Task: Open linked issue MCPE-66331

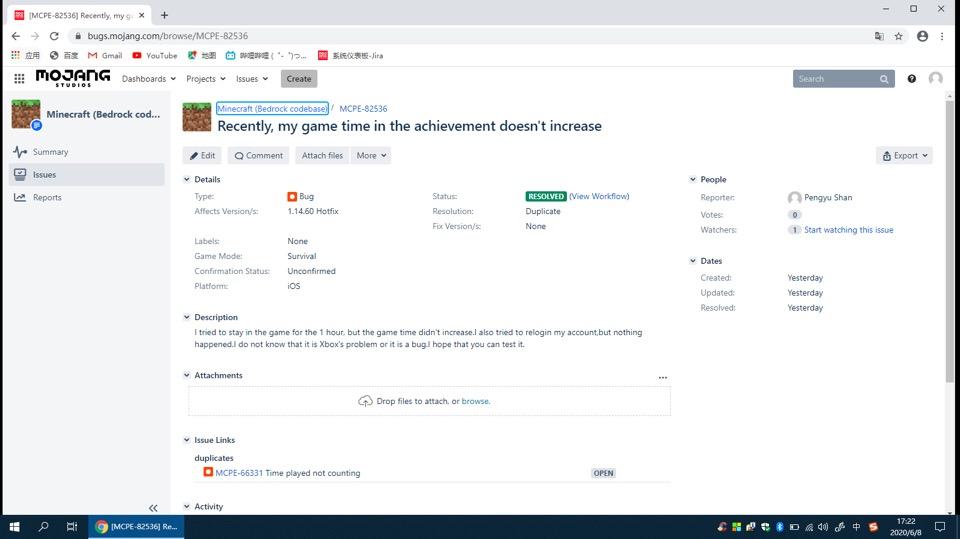Action: (x=239, y=473)
